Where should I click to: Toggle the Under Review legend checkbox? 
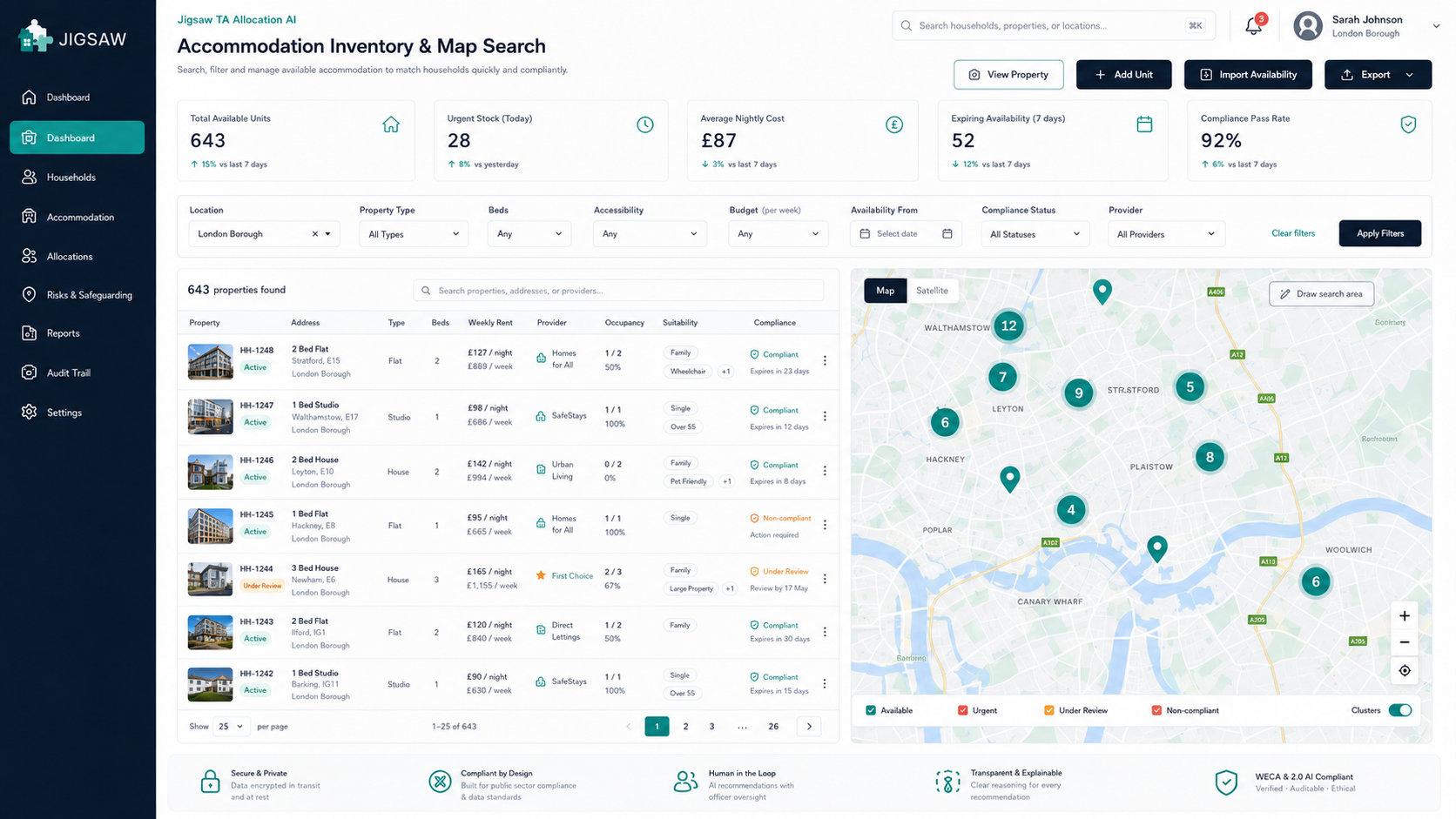[1048, 710]
